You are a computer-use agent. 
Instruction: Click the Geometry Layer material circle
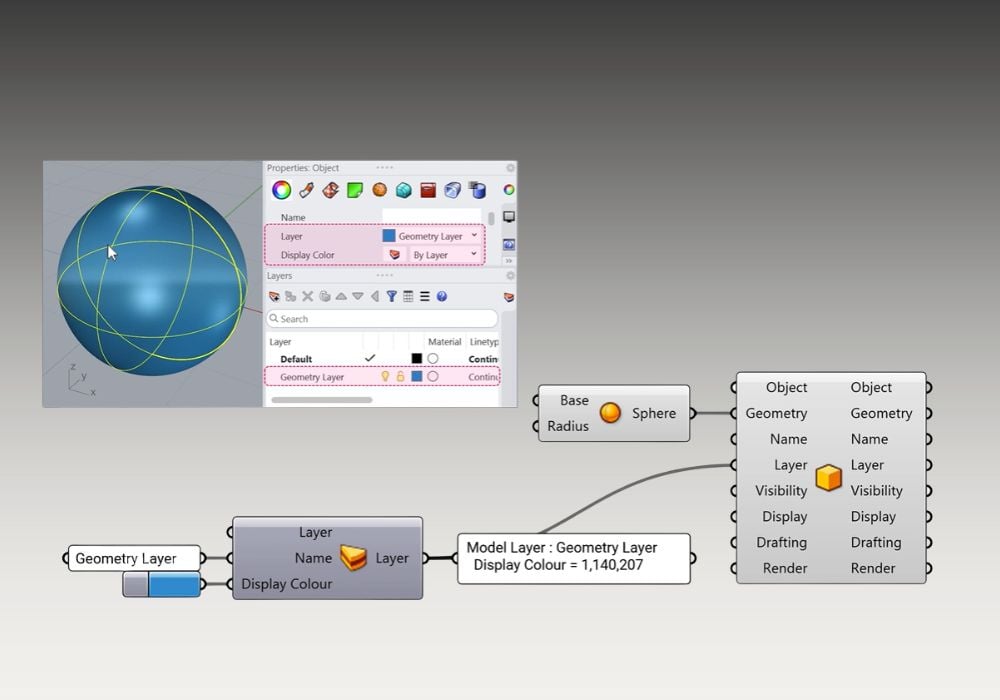coord(433,377)
